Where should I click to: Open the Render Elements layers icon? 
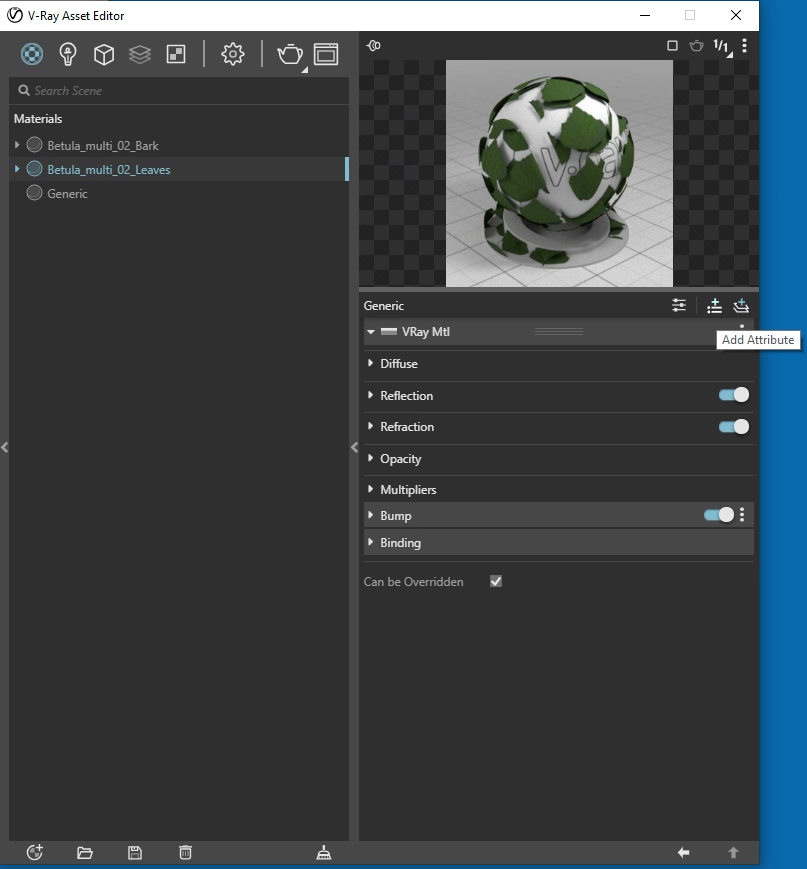coord(140,54)
